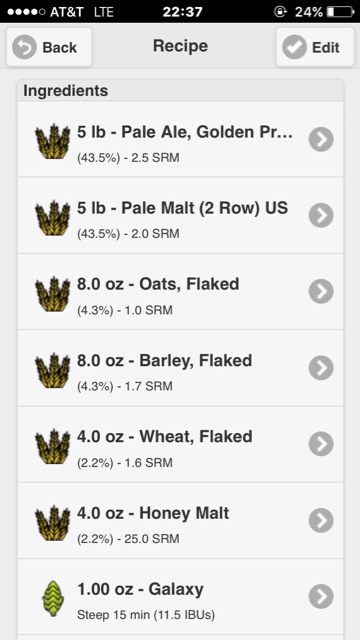Go back using the Back button
Image resolution: width=360 pixels, height=640 pixels.
pyautogui.click(x=49, y=47)
